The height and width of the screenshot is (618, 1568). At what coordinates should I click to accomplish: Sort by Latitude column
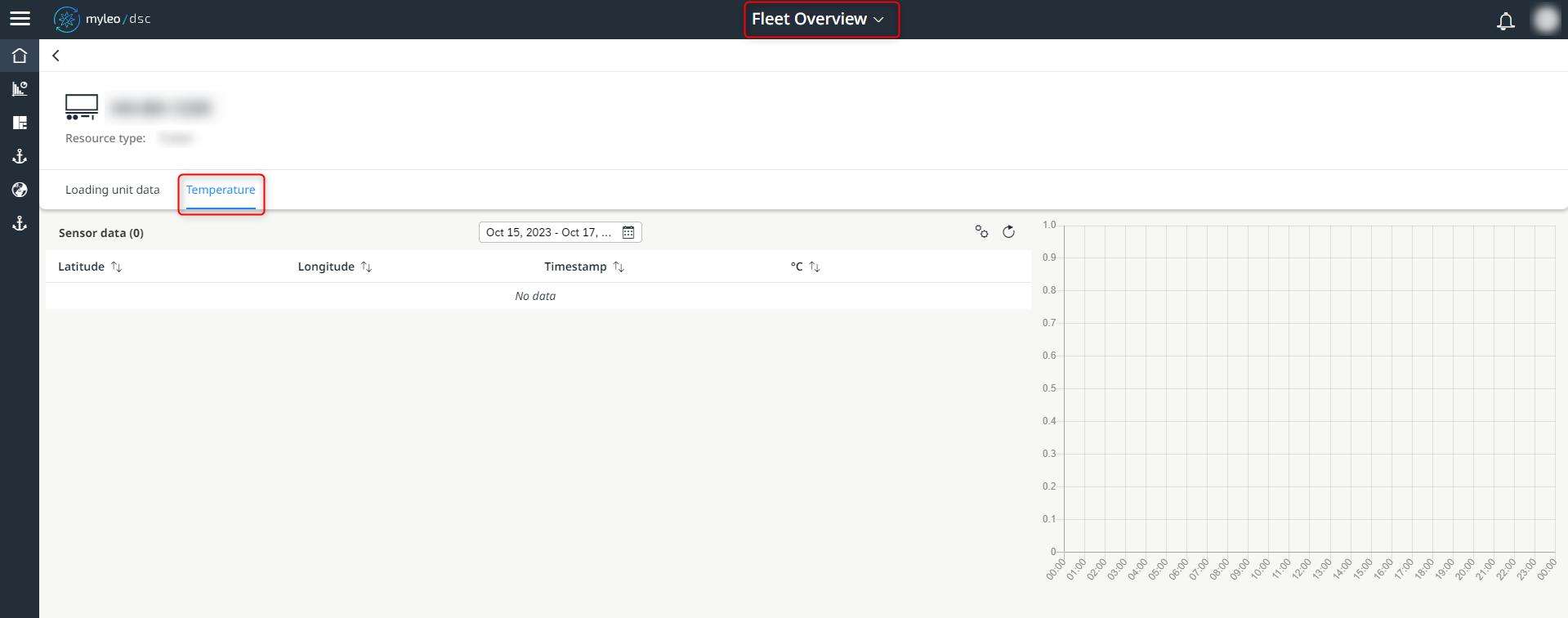coord(90,266)
